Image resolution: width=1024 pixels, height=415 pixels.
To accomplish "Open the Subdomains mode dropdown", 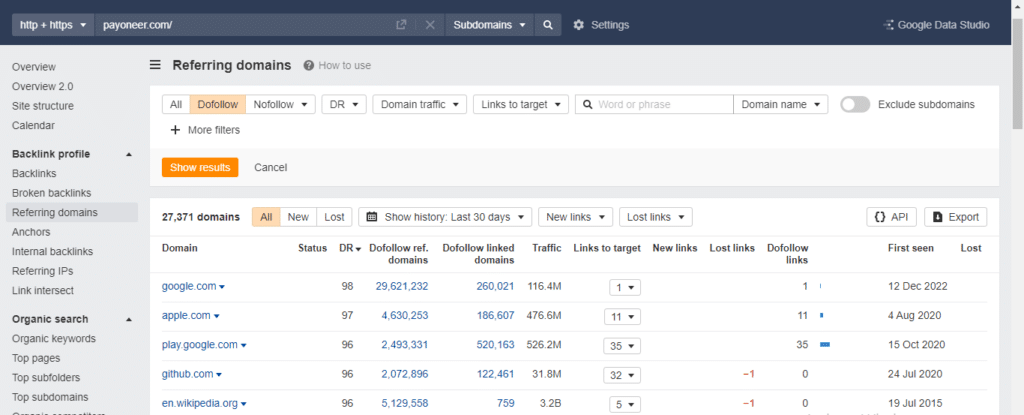I will pyautogui.click(x=490, y=25).
